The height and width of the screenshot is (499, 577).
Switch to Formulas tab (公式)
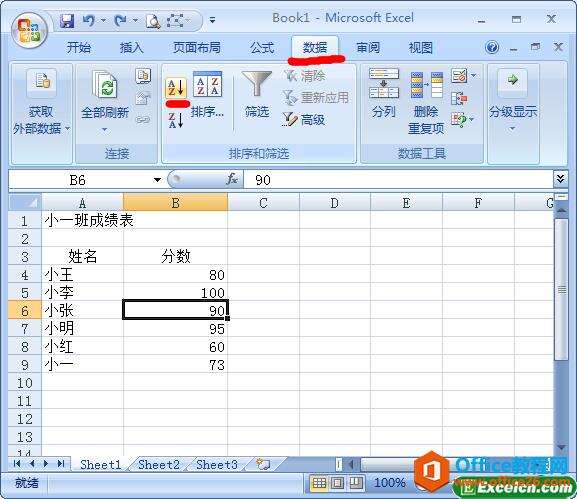262,47
